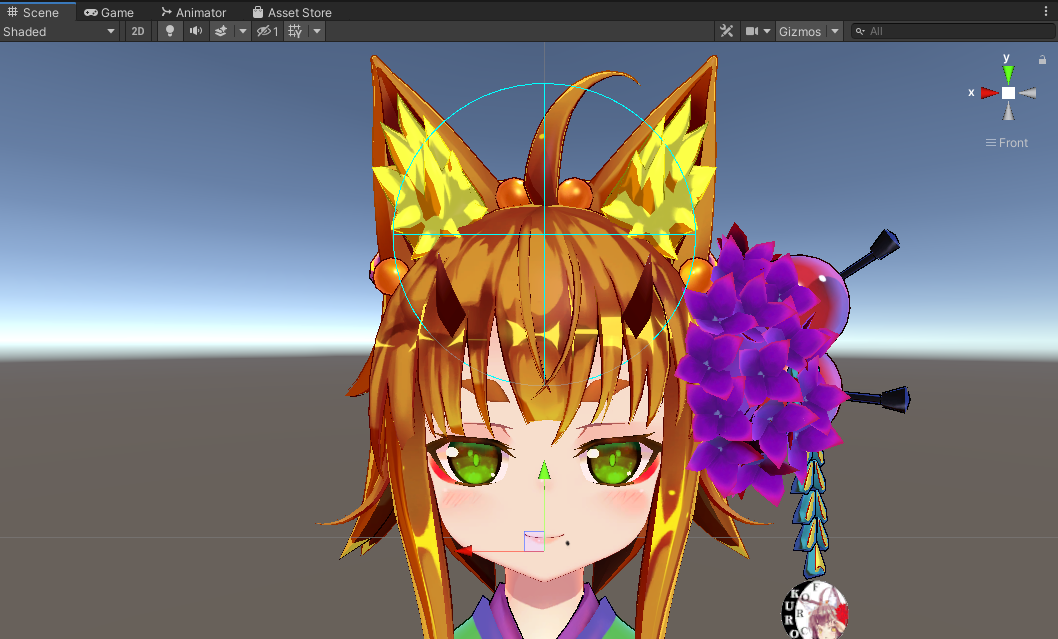
Task: Click the Front projection label
Action: point(1007,143)
